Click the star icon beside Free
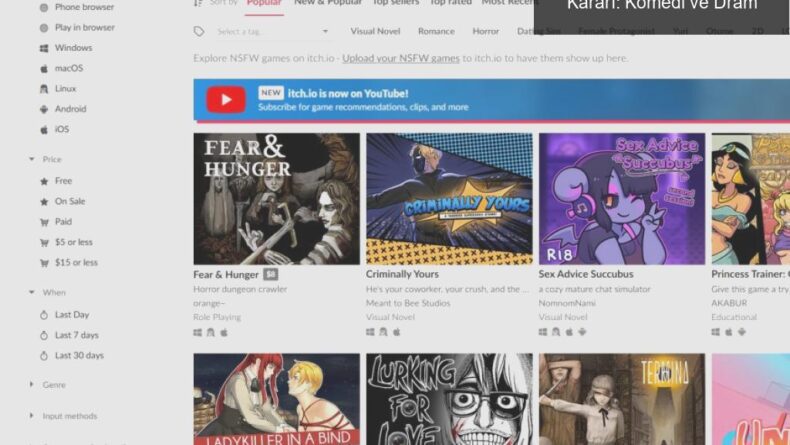The width and height of the screenshot is (790, 445). pos(44,181)
